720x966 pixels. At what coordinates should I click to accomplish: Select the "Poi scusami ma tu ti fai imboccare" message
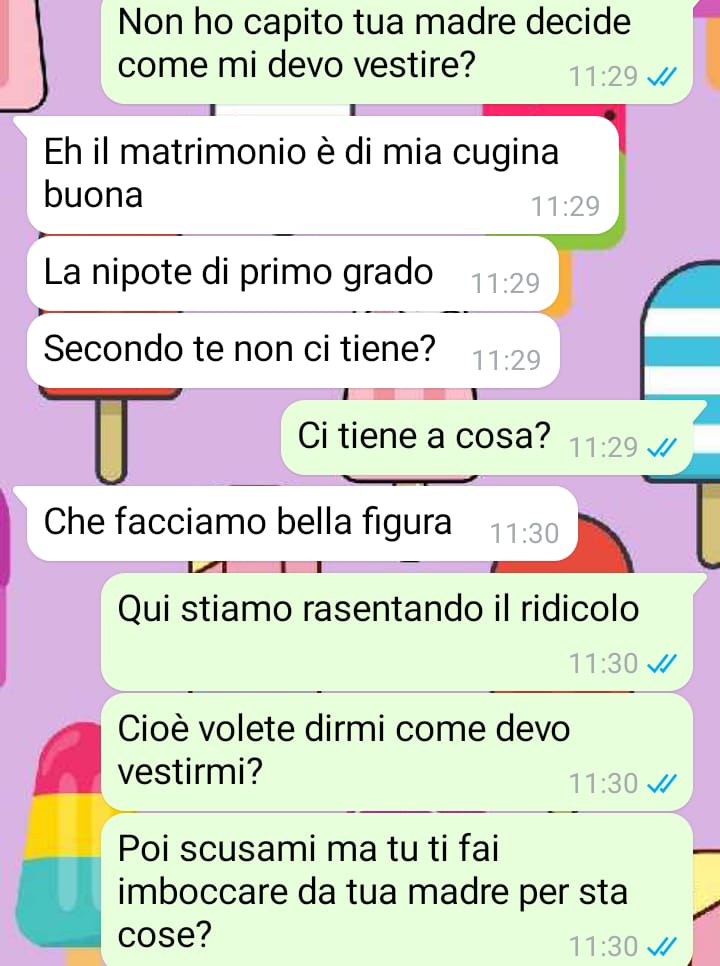(x=397, y=890)
